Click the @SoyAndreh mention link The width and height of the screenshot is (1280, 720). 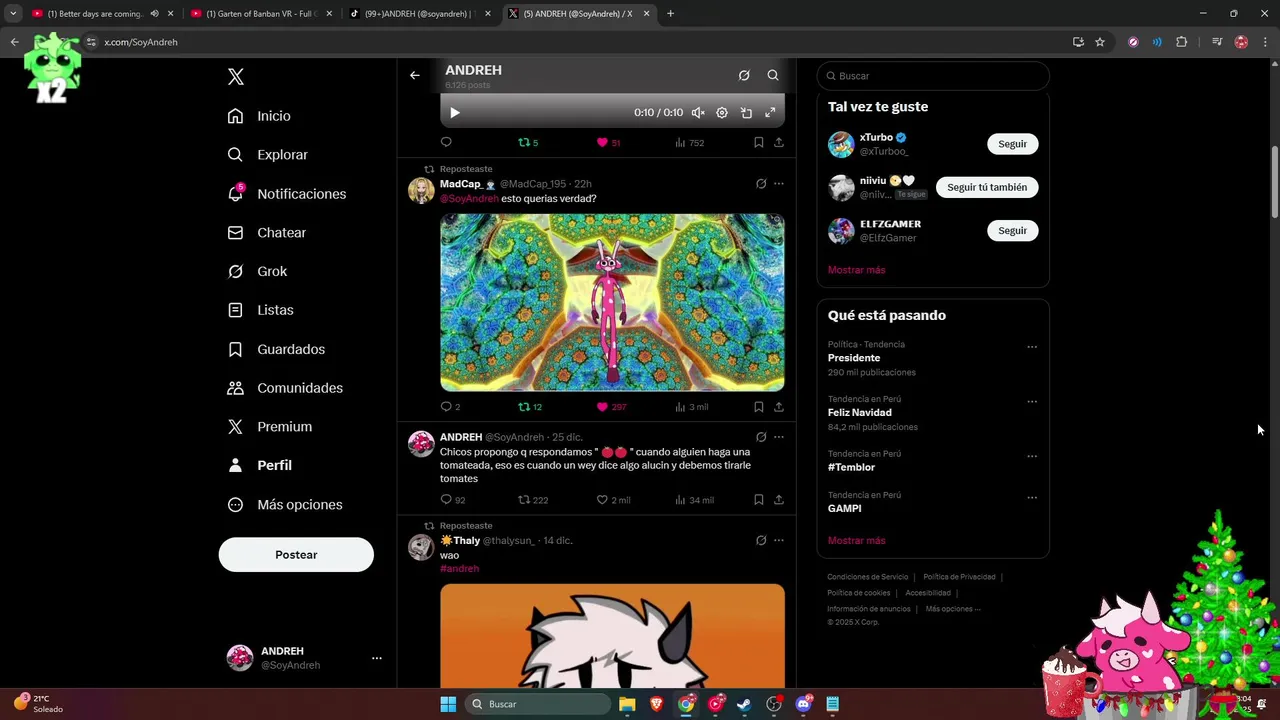click(x=469, y=199)
